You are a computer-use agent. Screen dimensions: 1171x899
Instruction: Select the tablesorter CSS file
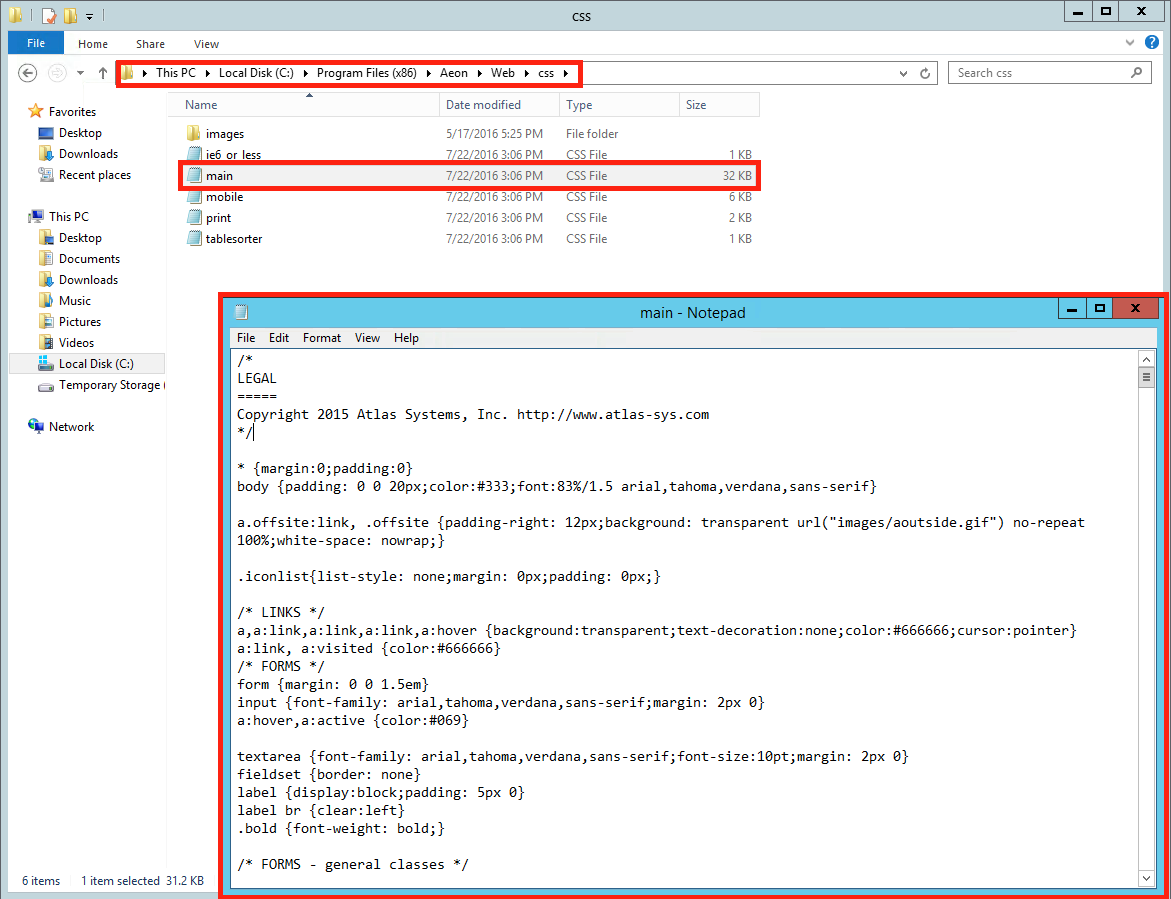(233, 239)
